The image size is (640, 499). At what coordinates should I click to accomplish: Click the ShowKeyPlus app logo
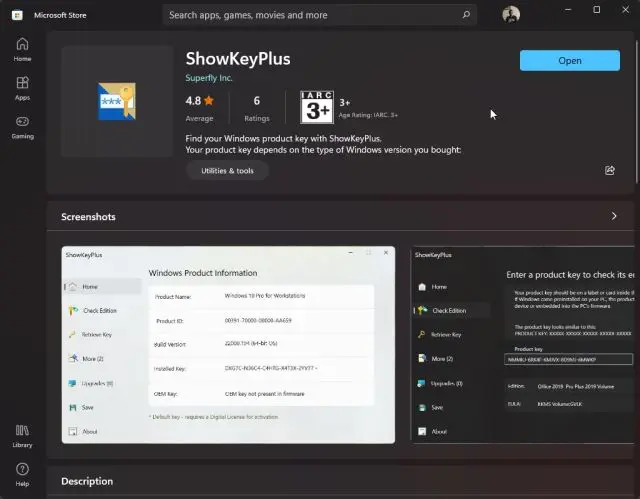click(x=117, y=101)
